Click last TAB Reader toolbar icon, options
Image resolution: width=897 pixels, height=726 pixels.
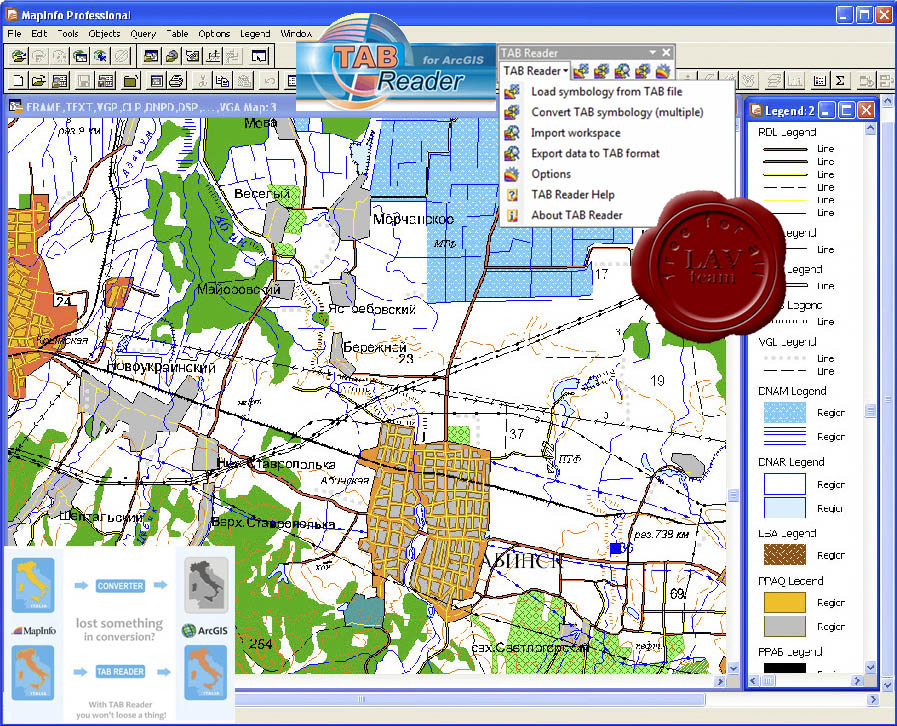coord(663,71)
